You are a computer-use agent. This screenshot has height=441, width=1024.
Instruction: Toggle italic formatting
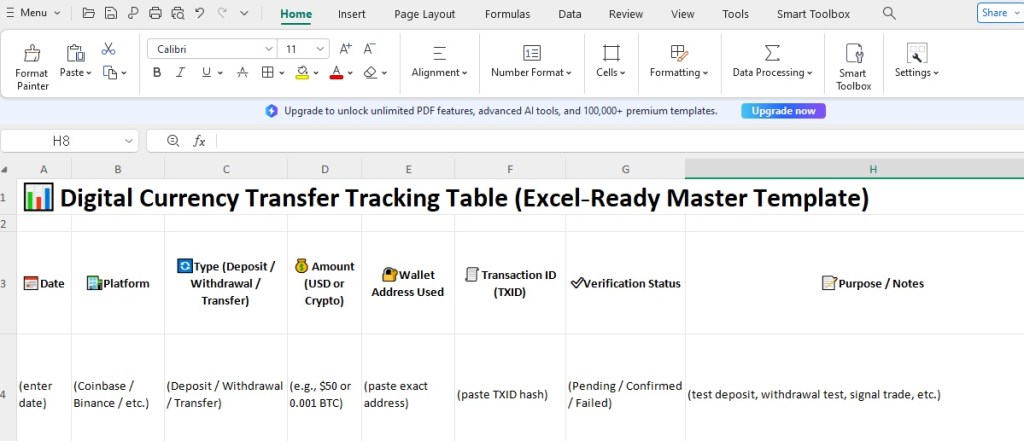pyautogui.click(x=181, y=72)
